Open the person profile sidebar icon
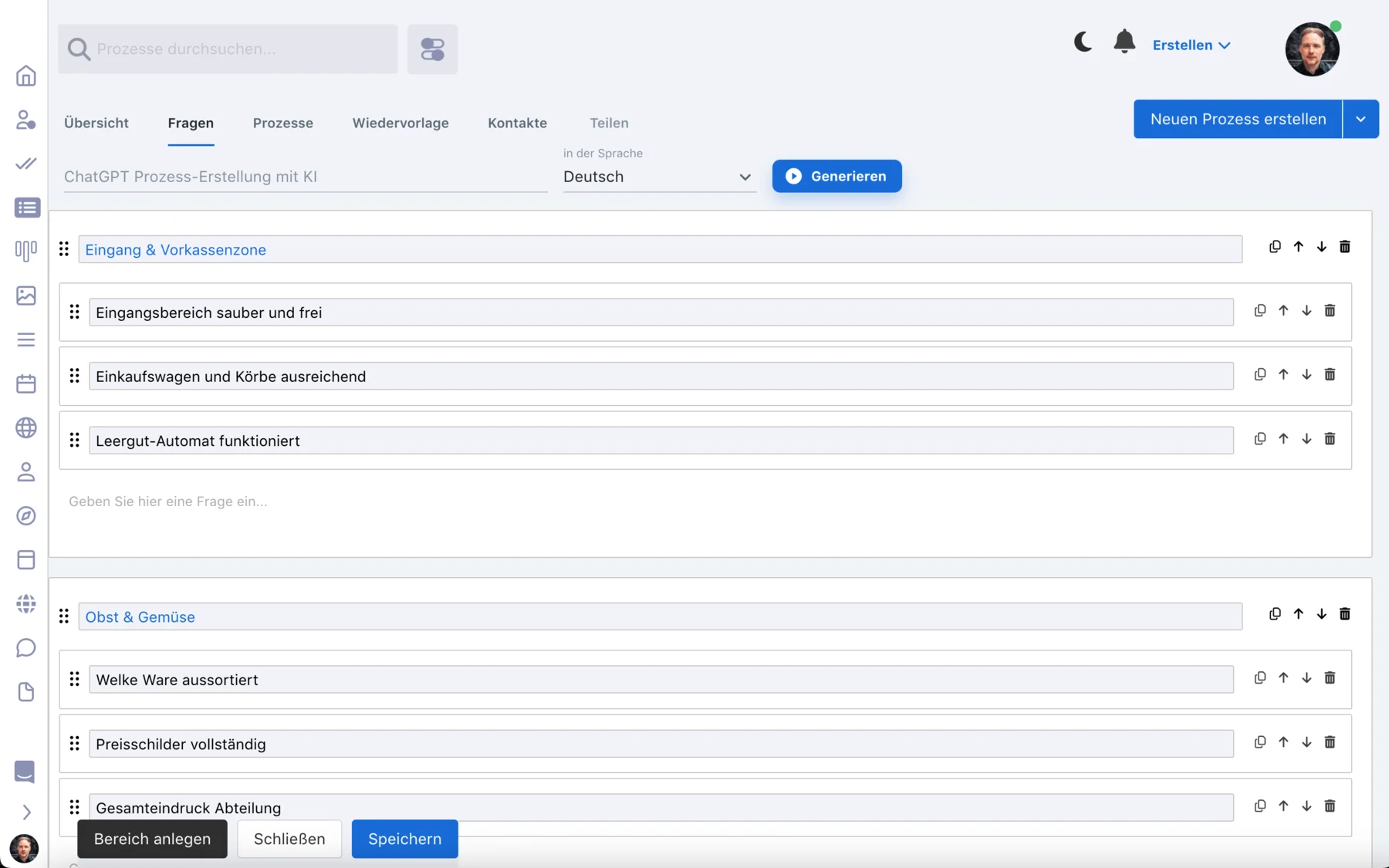Viewport: 1389px width, 868px height. pyautogui.click(x=26, y=471)
